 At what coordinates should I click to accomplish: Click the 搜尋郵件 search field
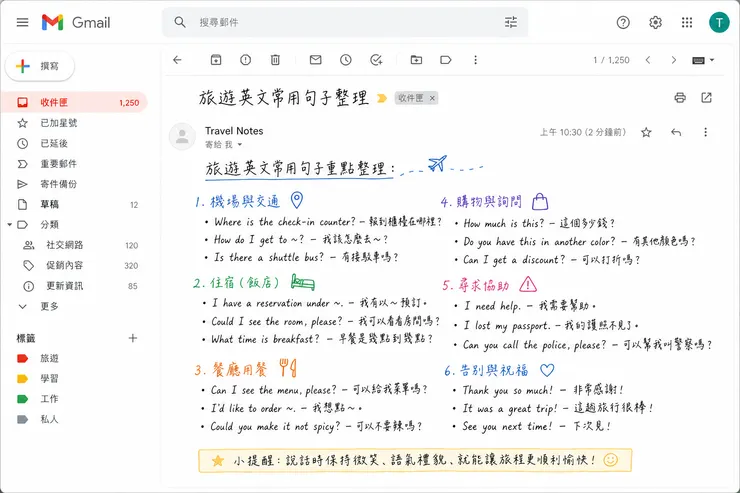[x=345, y=22]
